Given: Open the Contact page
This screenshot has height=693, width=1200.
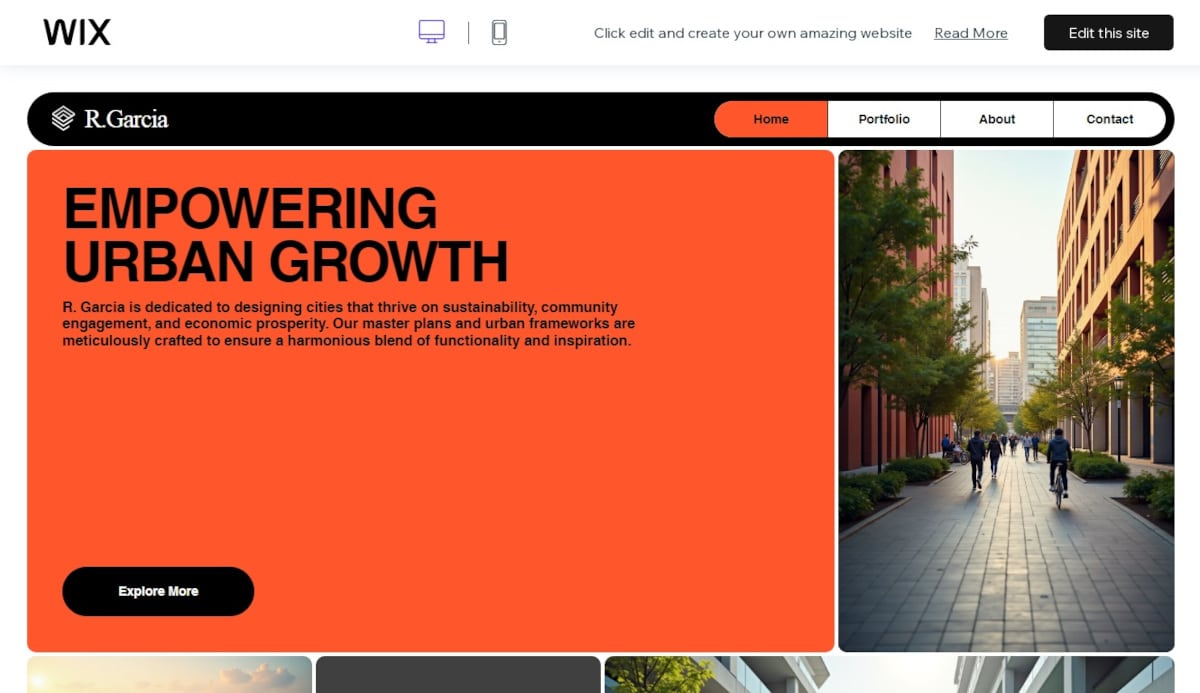Looking at the screenshot, I should coord(1110,119).
